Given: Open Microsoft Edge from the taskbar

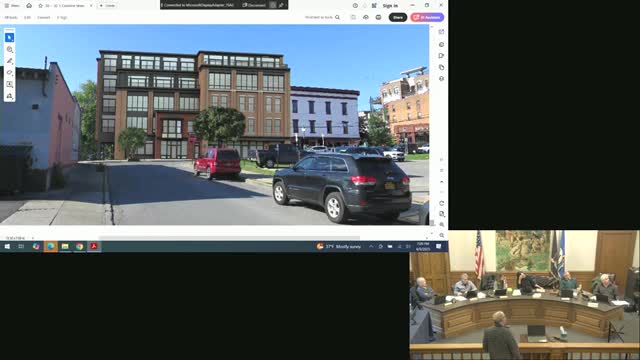Looking at the screenshot, I should [x=51, y=247].
